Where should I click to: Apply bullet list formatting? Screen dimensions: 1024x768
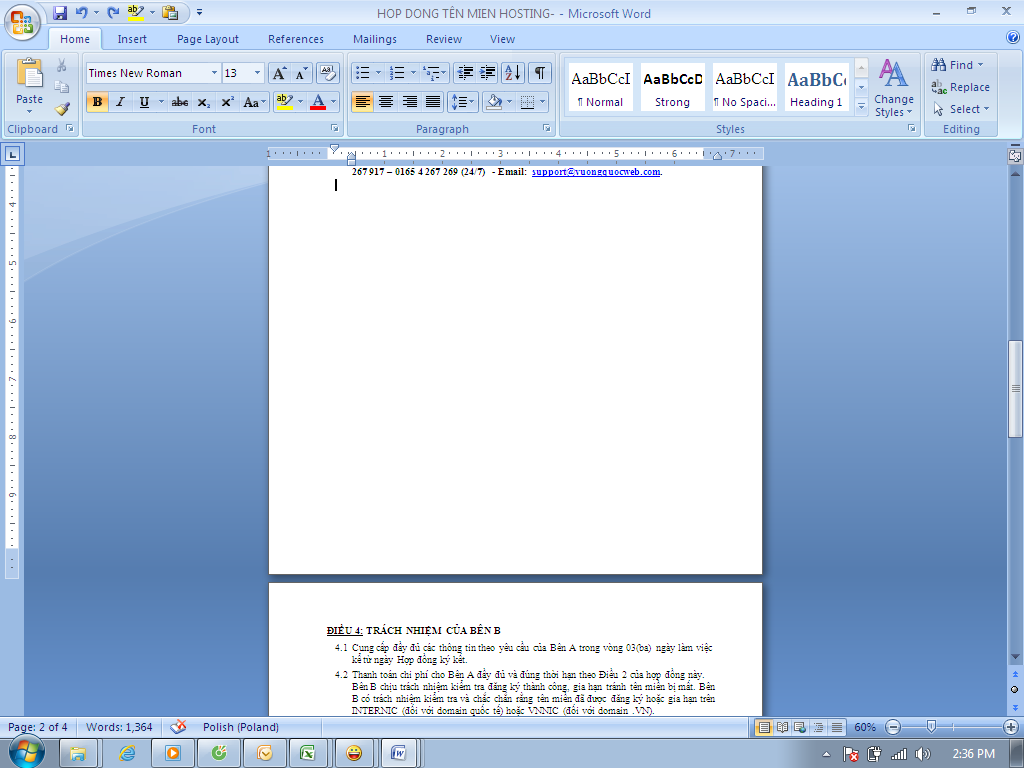(363, 73)
